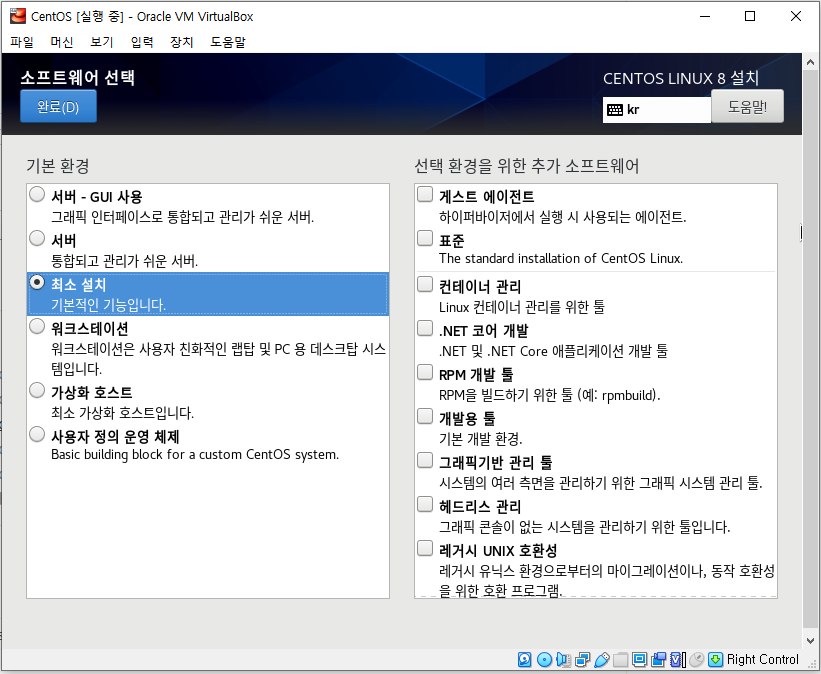Select '사용자 정의 운영 체제' radio button
Image resolution: width=821 pixels, height=674 pixels.
click(37, 434)
